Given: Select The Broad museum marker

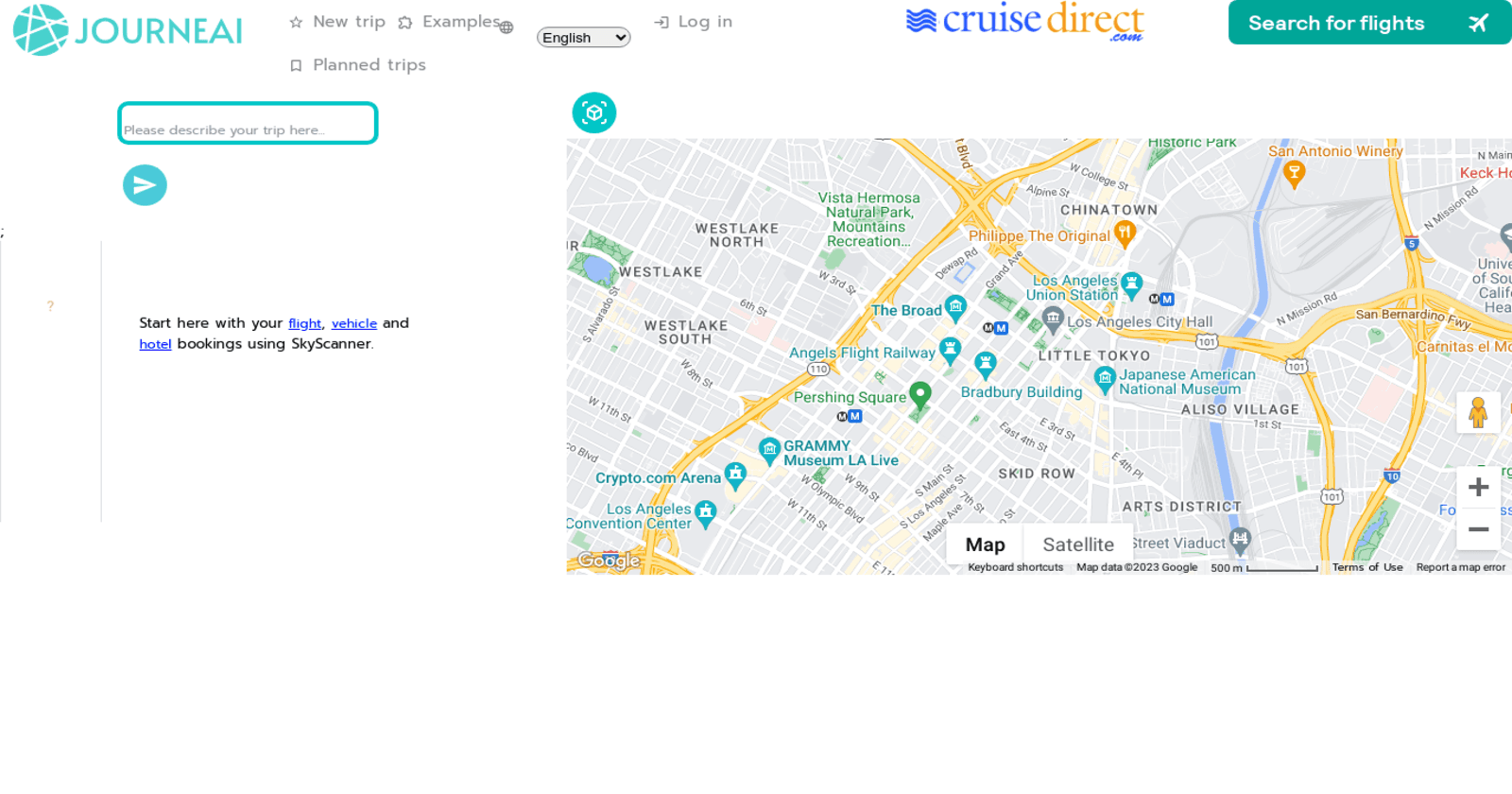Looking at the screenshot, I should point(955,307).
